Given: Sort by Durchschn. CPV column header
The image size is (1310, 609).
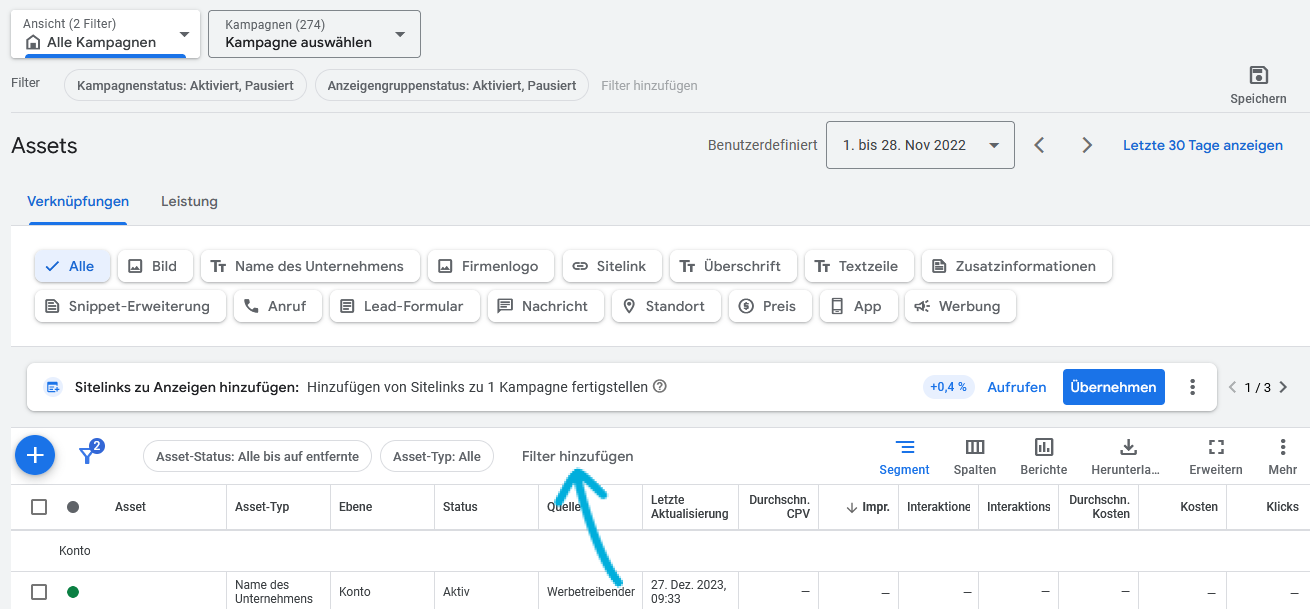Looking at the screenshot, I should point(779,507).
